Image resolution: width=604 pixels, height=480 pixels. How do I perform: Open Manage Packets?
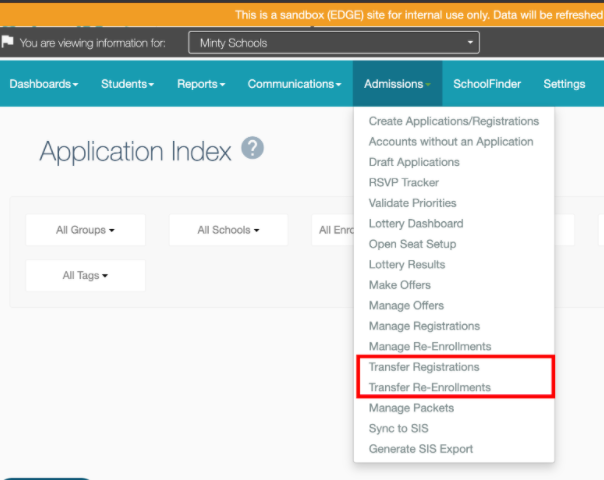click(x=411, y=408)
